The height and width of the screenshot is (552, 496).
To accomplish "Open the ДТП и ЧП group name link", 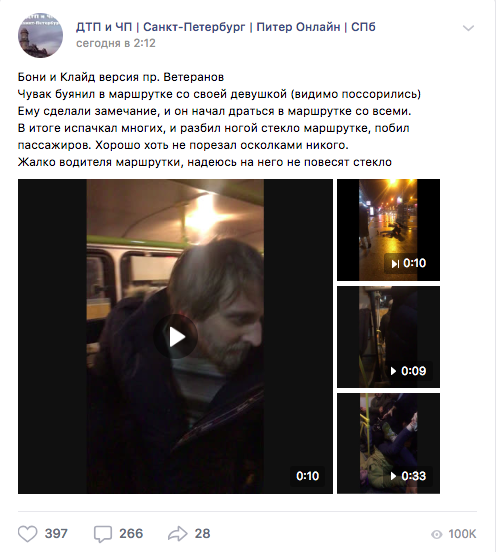I will tap(226, 27).
